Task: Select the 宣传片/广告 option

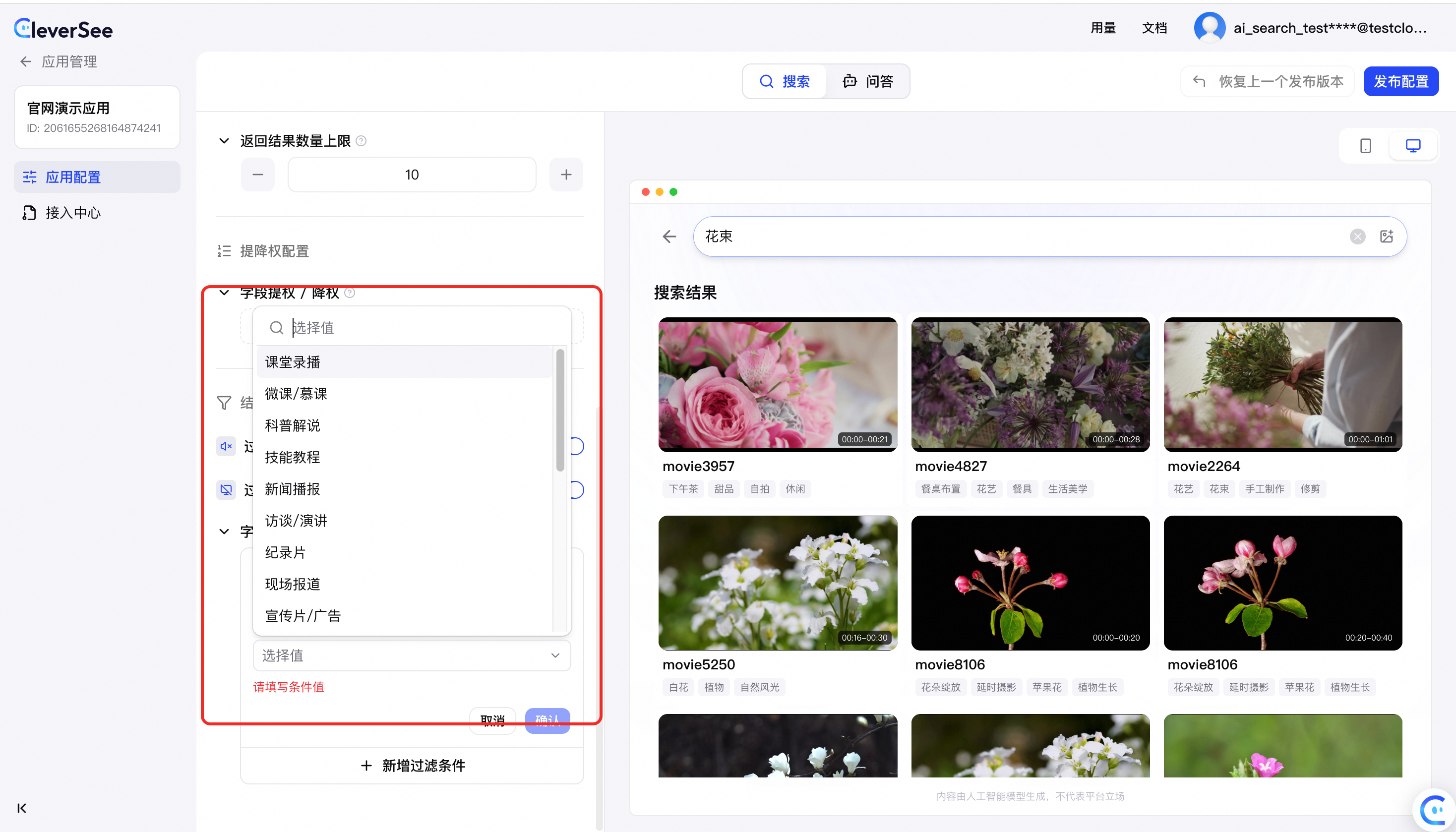Action: coord(405,615)
